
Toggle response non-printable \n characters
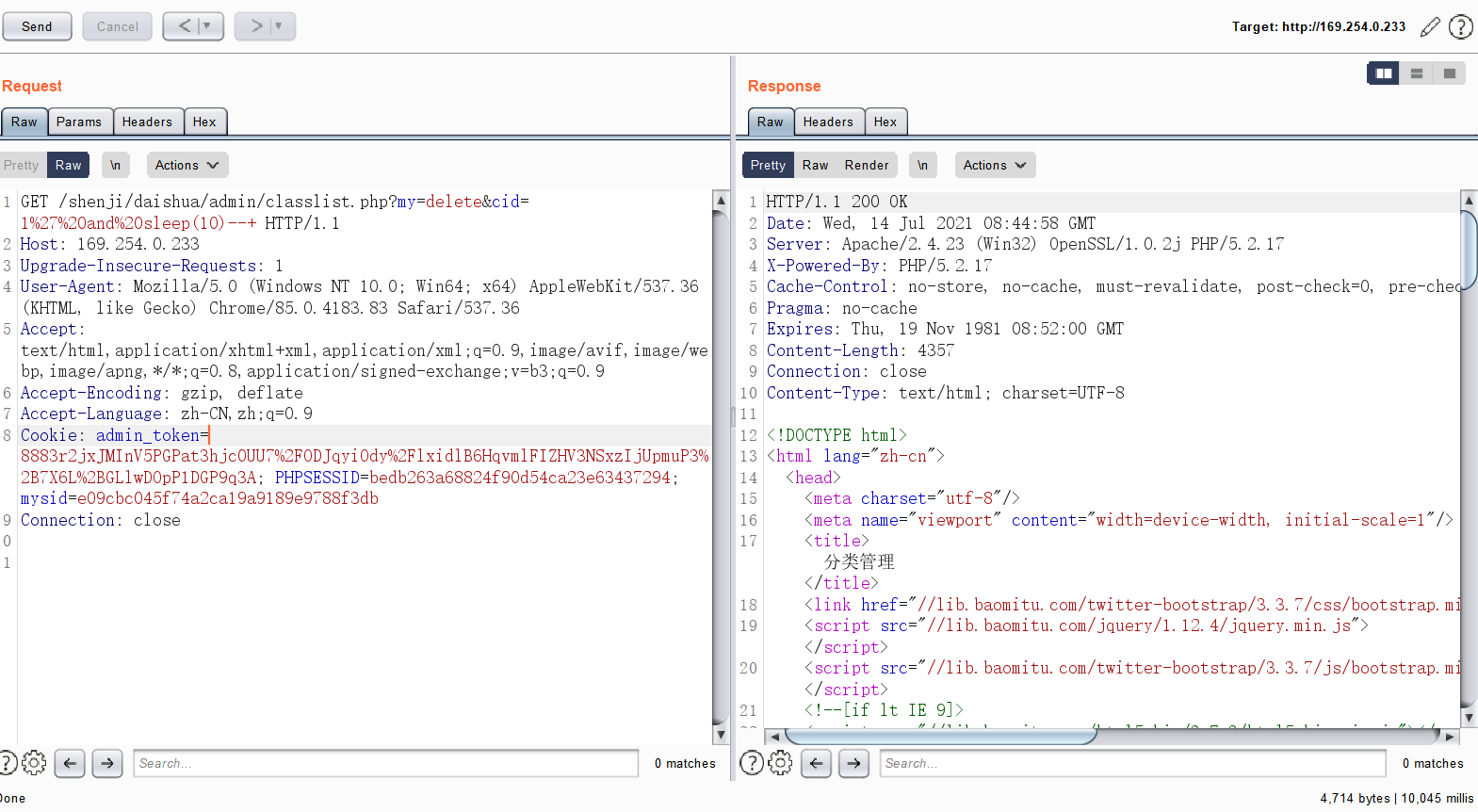(923, 165)
